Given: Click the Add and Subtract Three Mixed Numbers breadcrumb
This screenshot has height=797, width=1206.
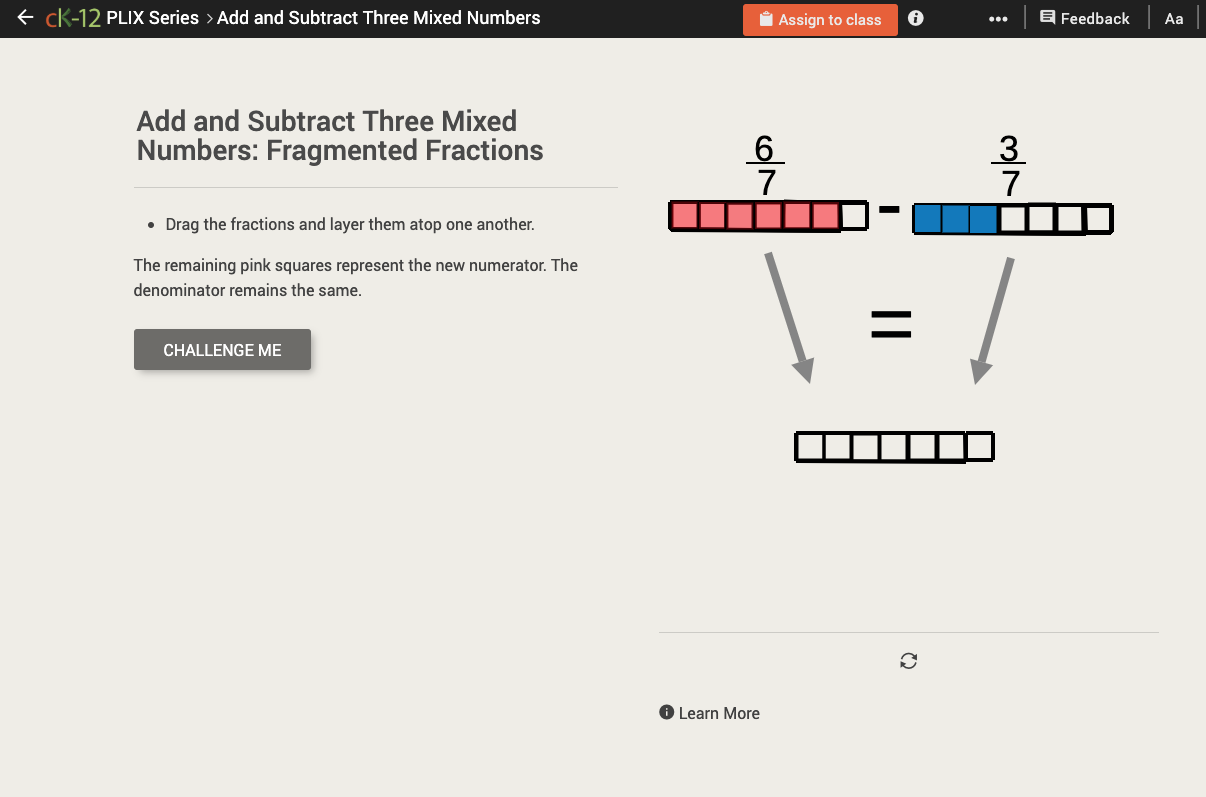Looking at the screenshot, I should point(379,17).
